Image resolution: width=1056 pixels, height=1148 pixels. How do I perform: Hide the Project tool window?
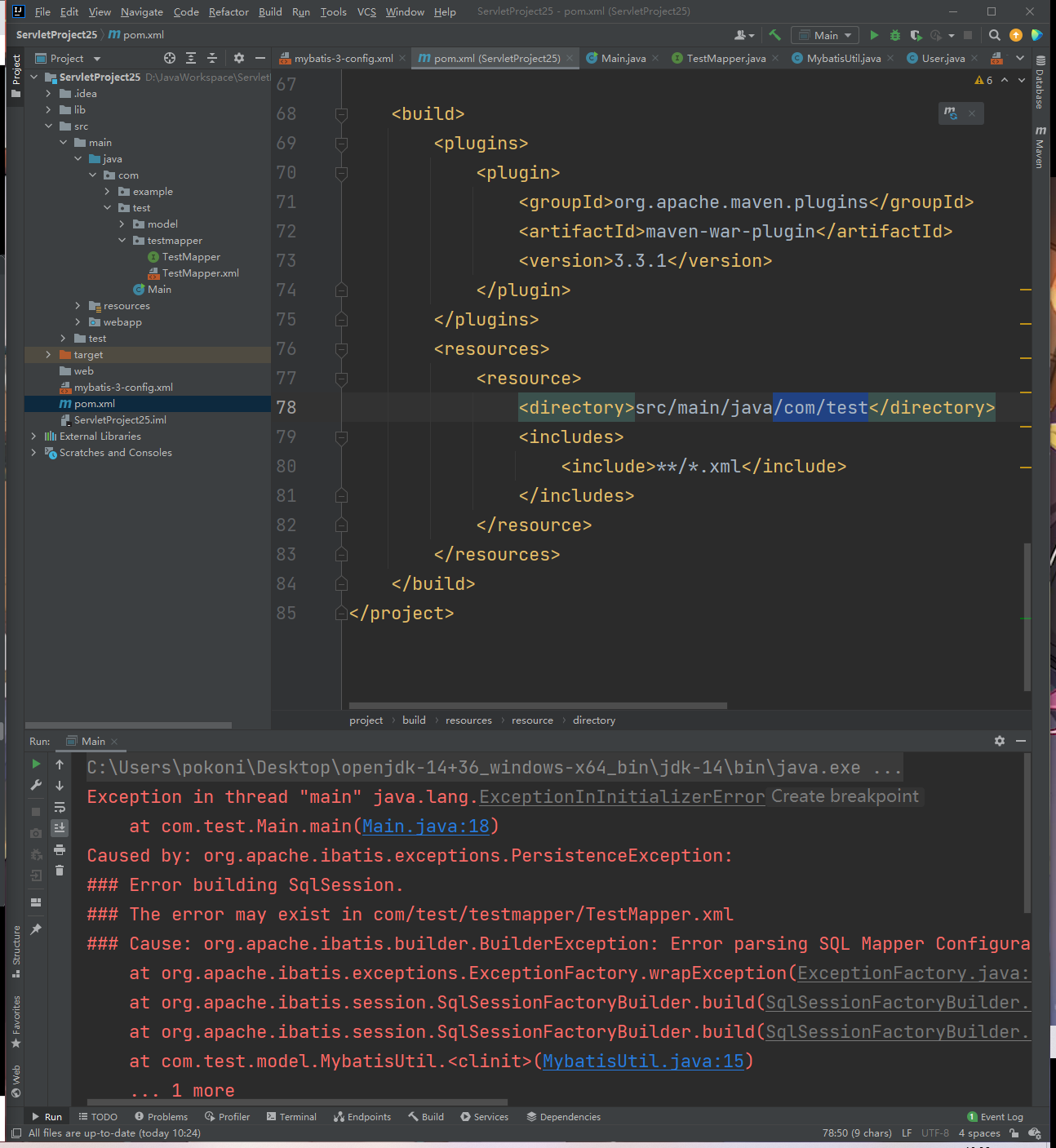[x=260, y=58]
